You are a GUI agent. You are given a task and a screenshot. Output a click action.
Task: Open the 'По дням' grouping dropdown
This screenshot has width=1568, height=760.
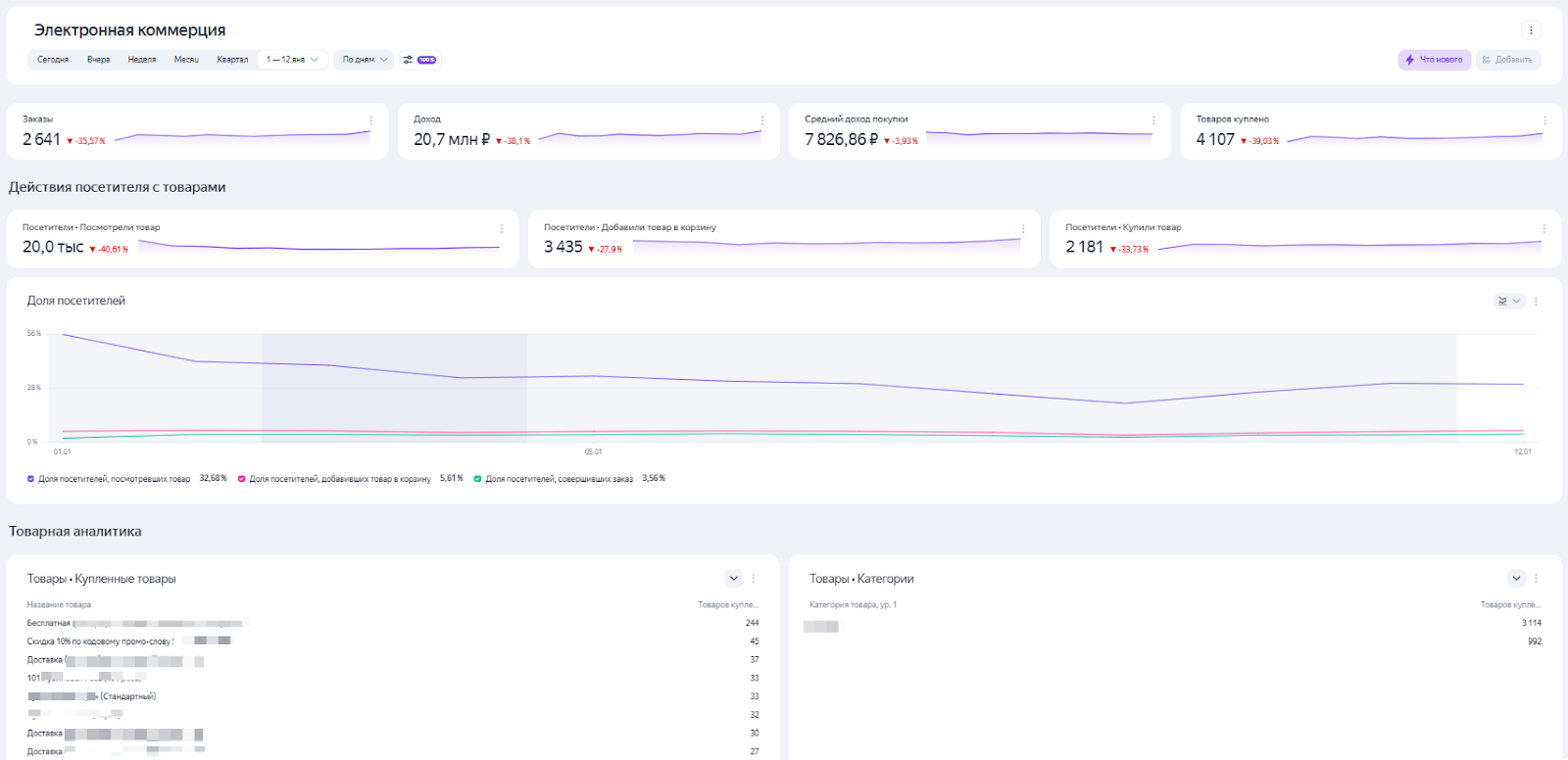[x=365, y=60]
